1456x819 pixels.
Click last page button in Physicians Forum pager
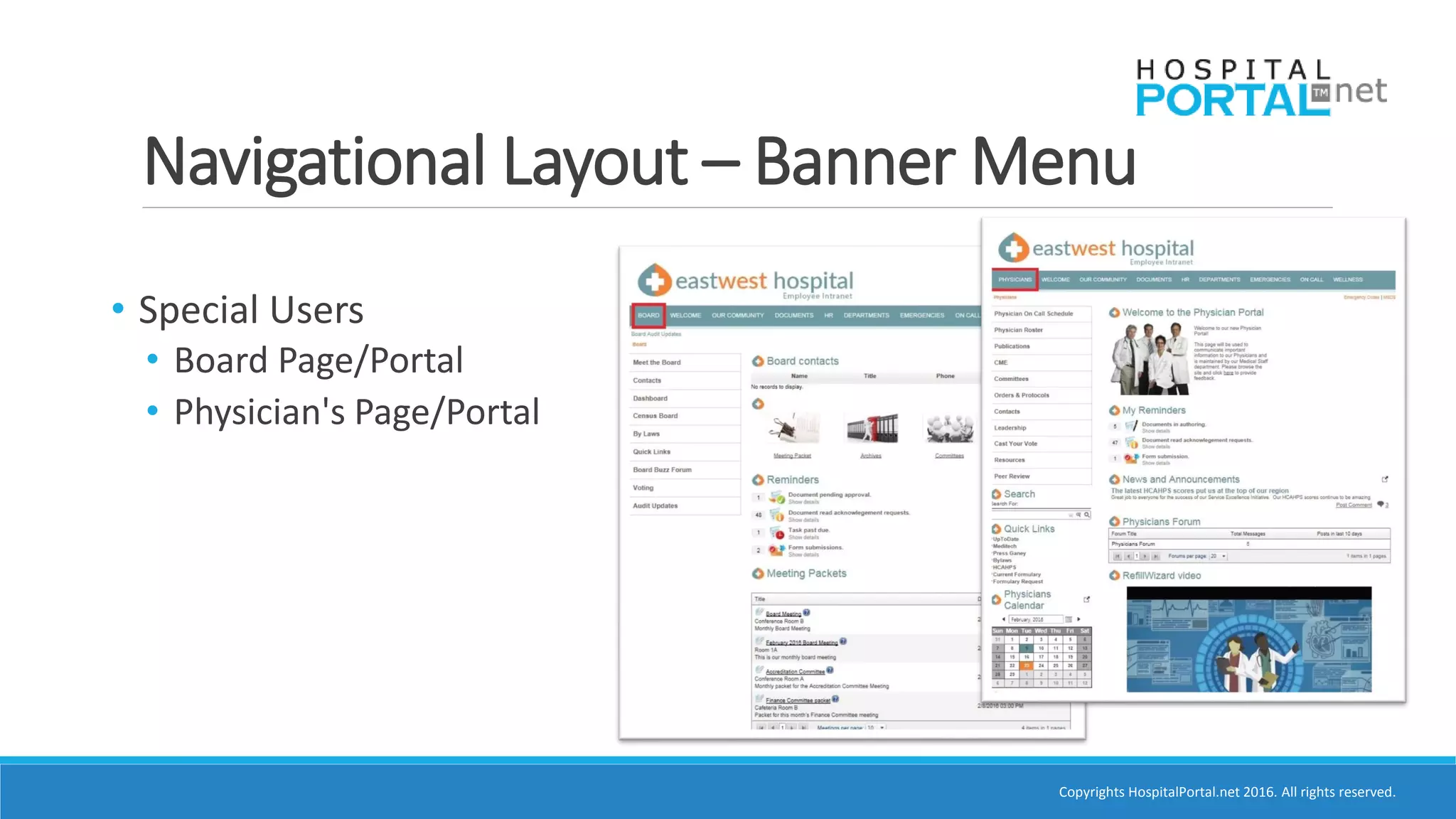click(1155, 556)
